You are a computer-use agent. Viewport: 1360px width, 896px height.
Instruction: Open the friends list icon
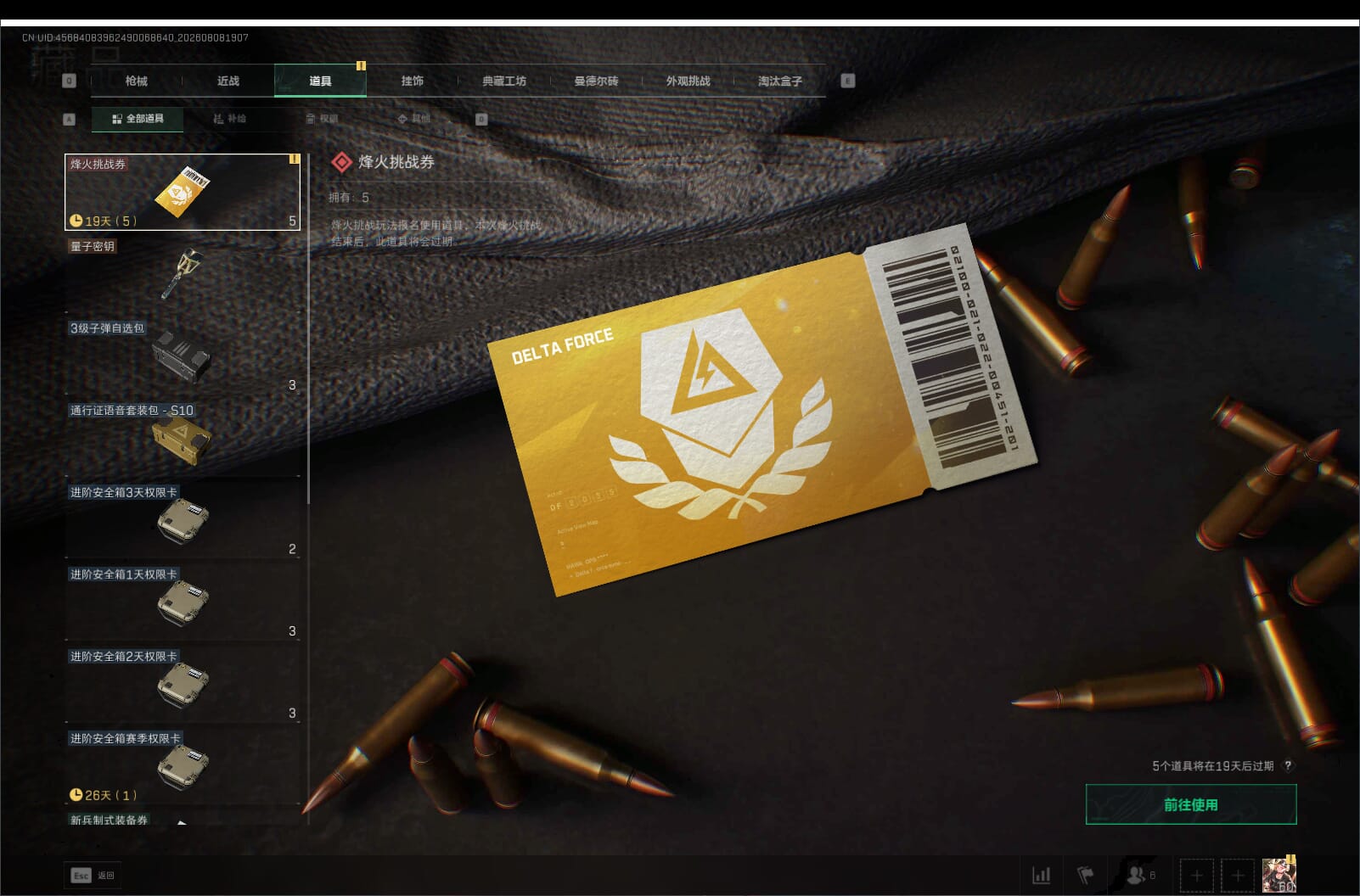tap(1140, 875)
